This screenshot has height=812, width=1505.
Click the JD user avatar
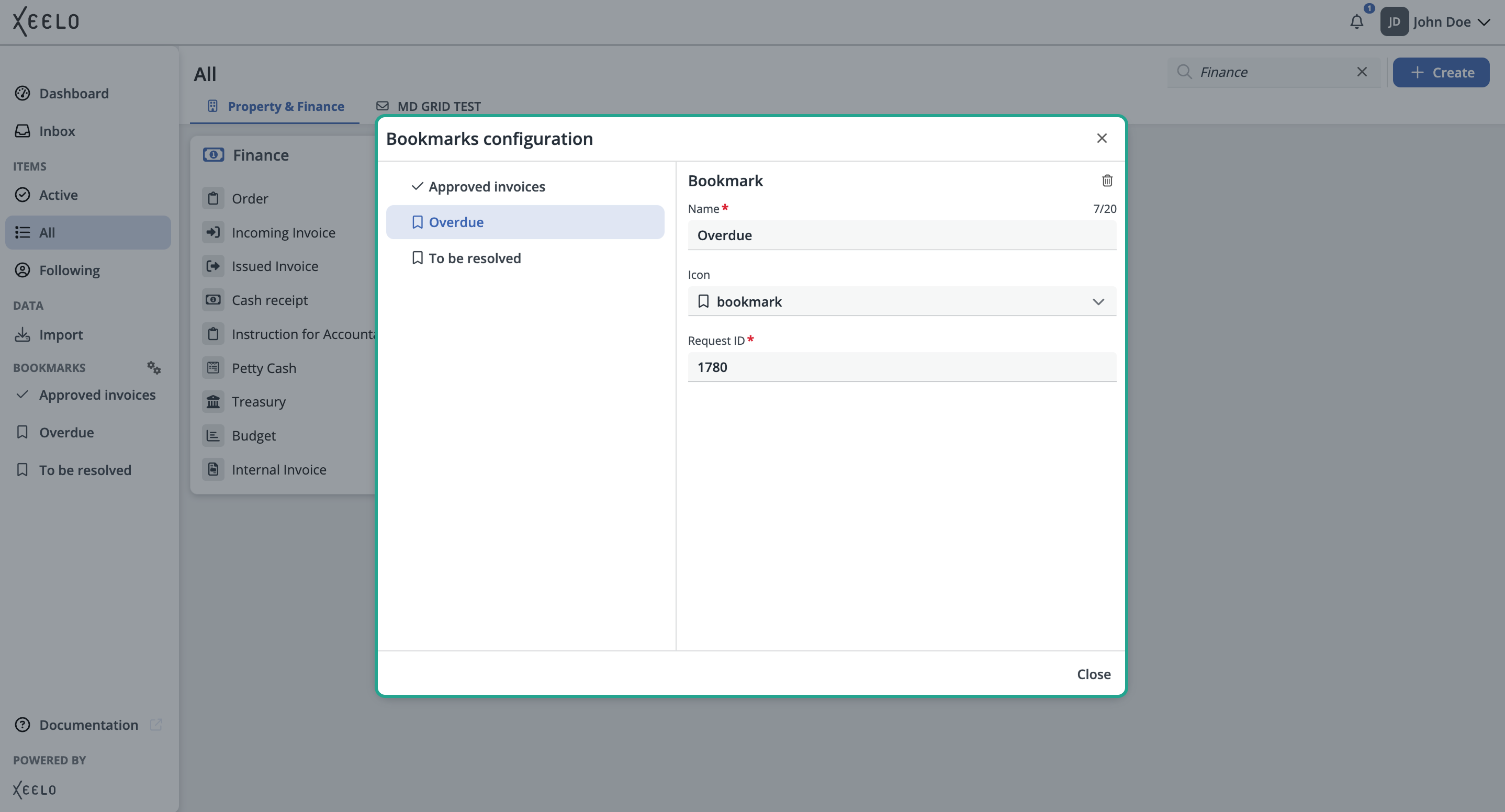[1394, 21]
